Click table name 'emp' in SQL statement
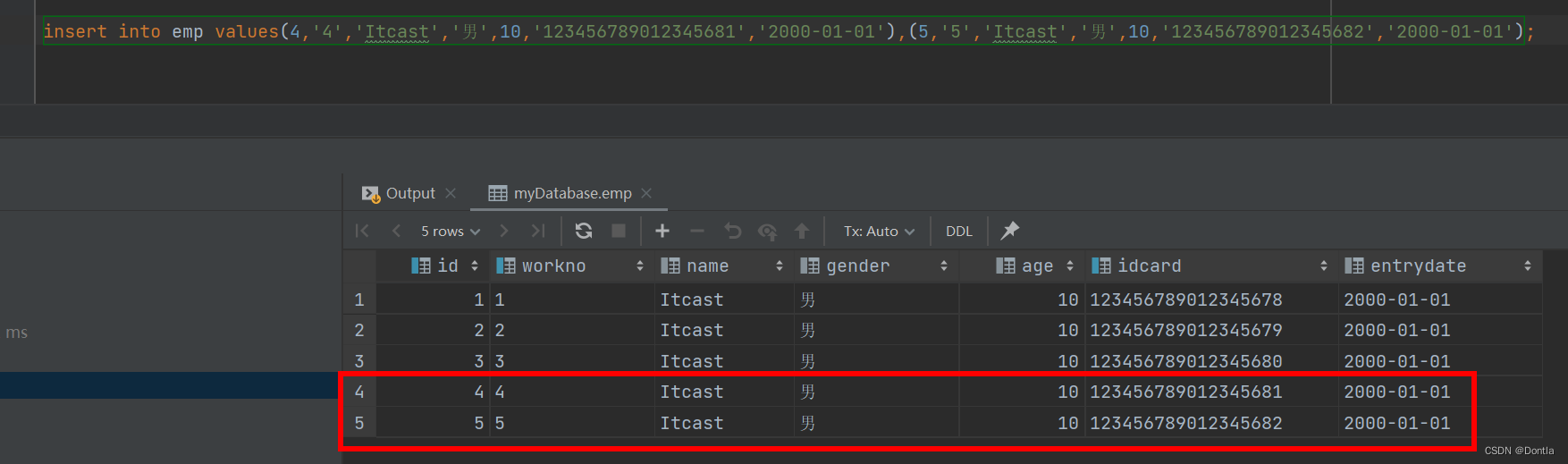Viewport: 1568px width, 464px height. pyautogui.click(x=188, y=32)
